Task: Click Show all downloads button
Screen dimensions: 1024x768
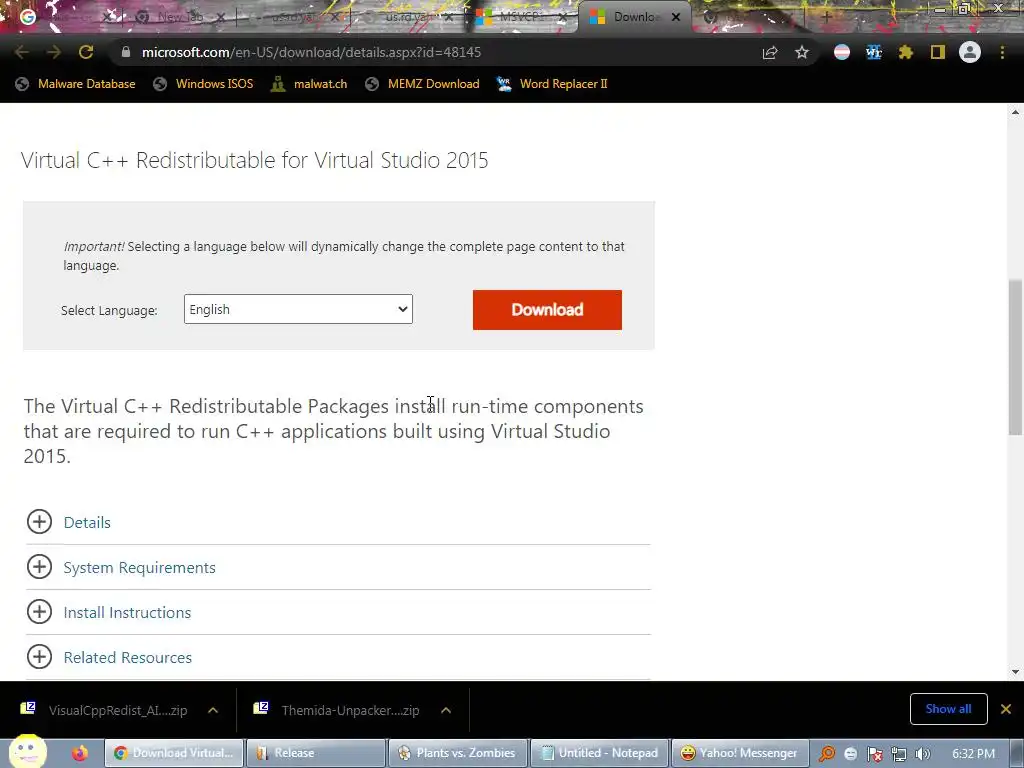Action: pyautogui.click(x=948, y=709)
